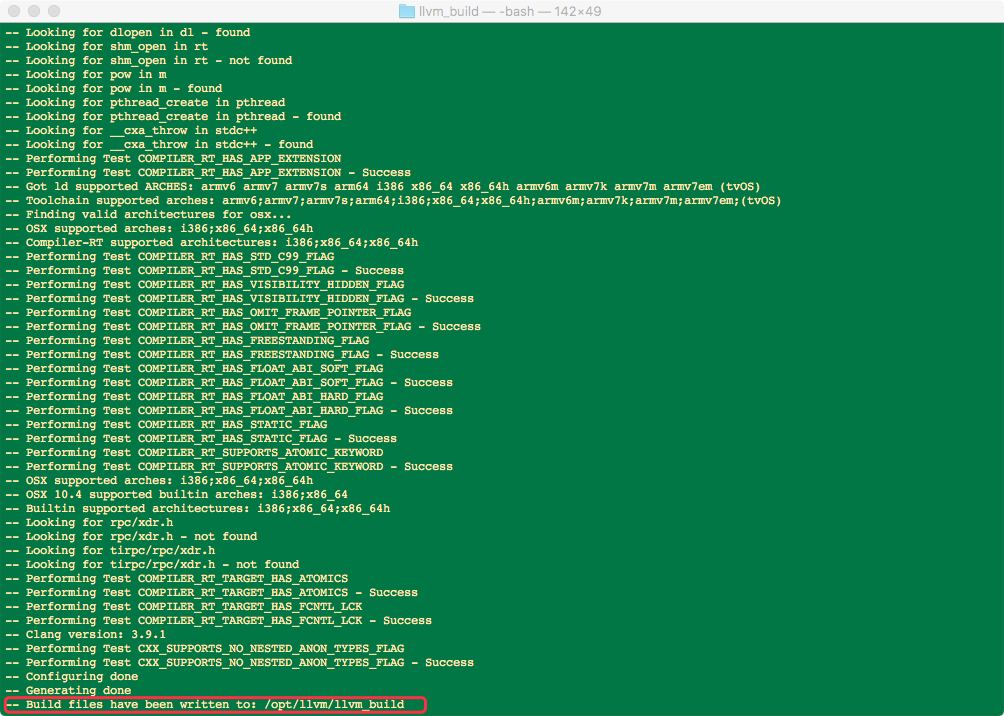Image resolution: width=1004 pixels, height=716 pixels.
Task: Click 'COMPILER_RT_HAS_VISIBILITY_HIDDEN_FLAG - Success' line
Action: point(239,299)
